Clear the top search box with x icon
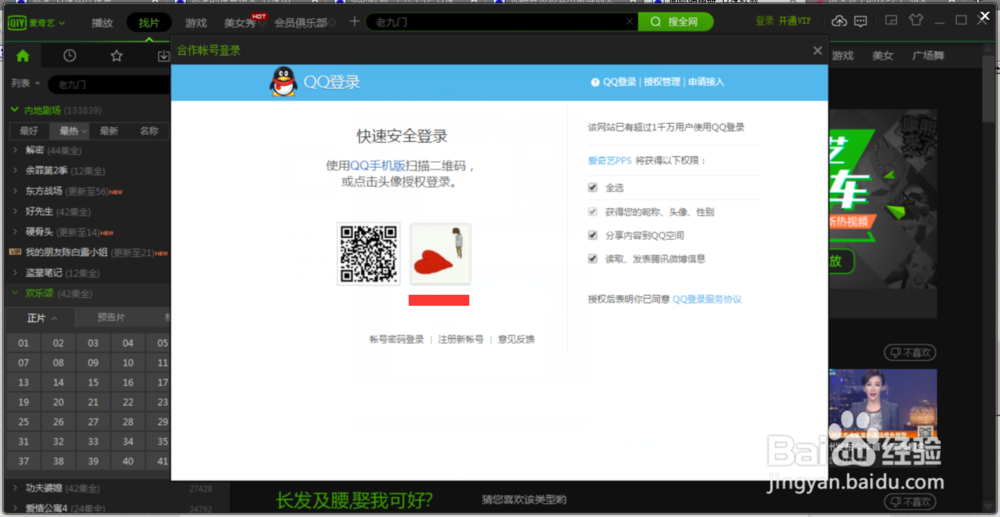The height and width of the screenshot is (517, 1000). (629, 22)
